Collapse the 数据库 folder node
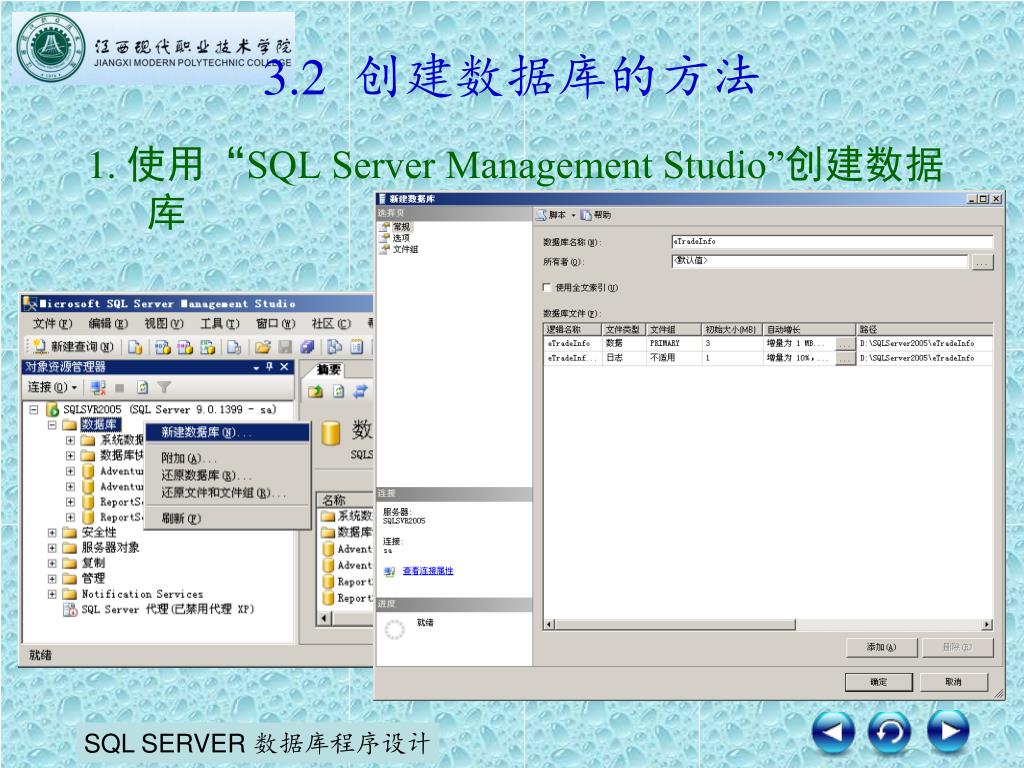The image size is (1024, 768). click(x=52, y=425)
